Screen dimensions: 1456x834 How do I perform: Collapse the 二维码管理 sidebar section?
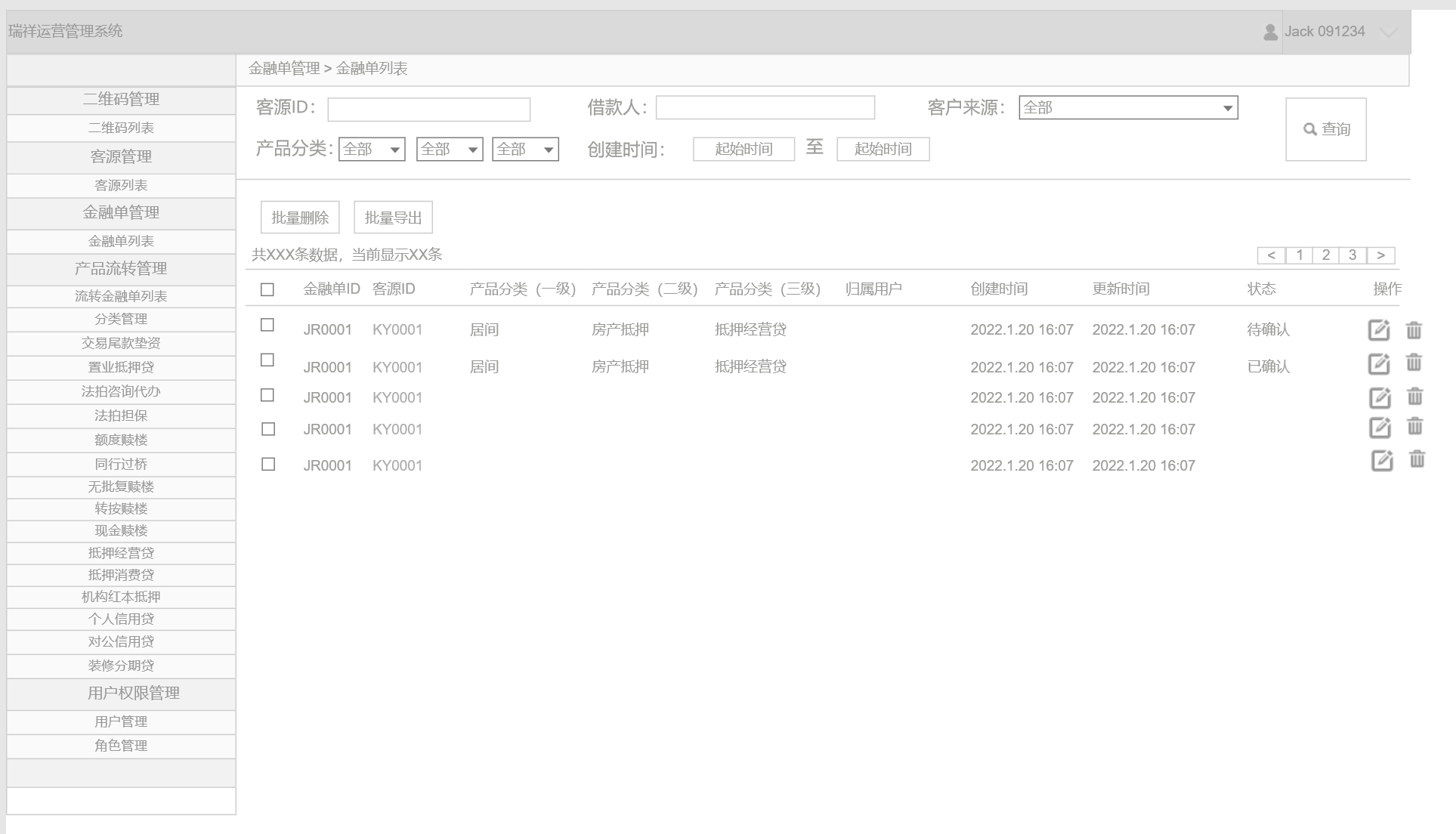coord(121,100)
